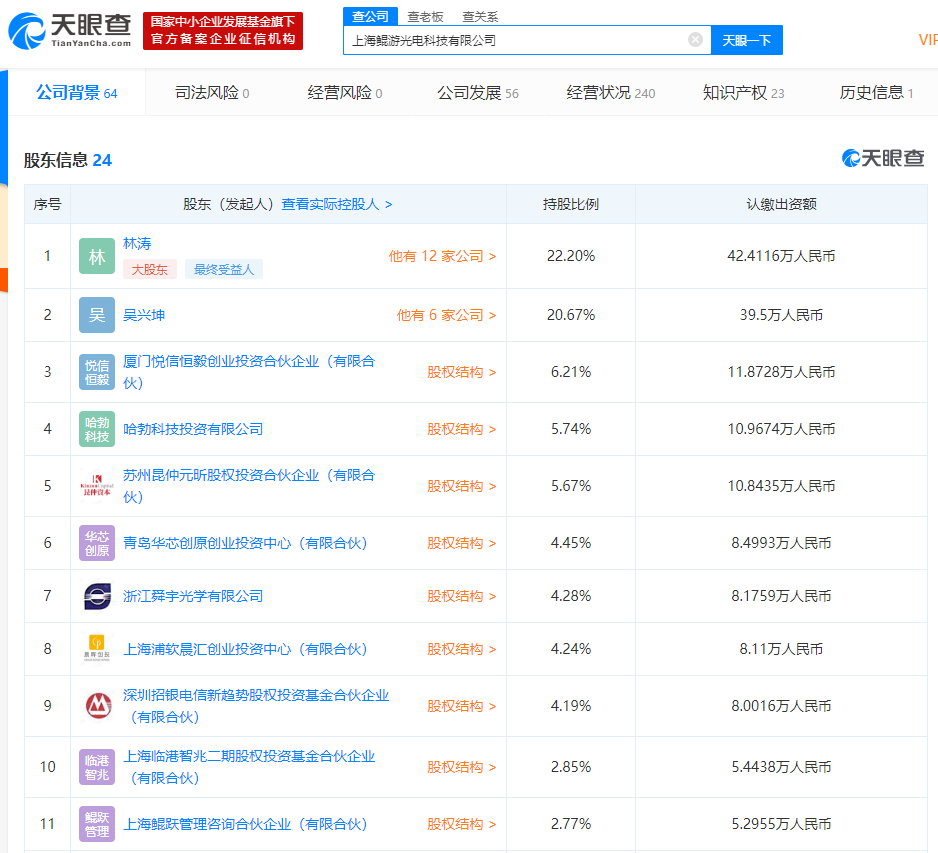Click the 浙江舜宇光学 company logo
Screen dimensions: 938x853
pyautogui.click(x=97, y=596)
